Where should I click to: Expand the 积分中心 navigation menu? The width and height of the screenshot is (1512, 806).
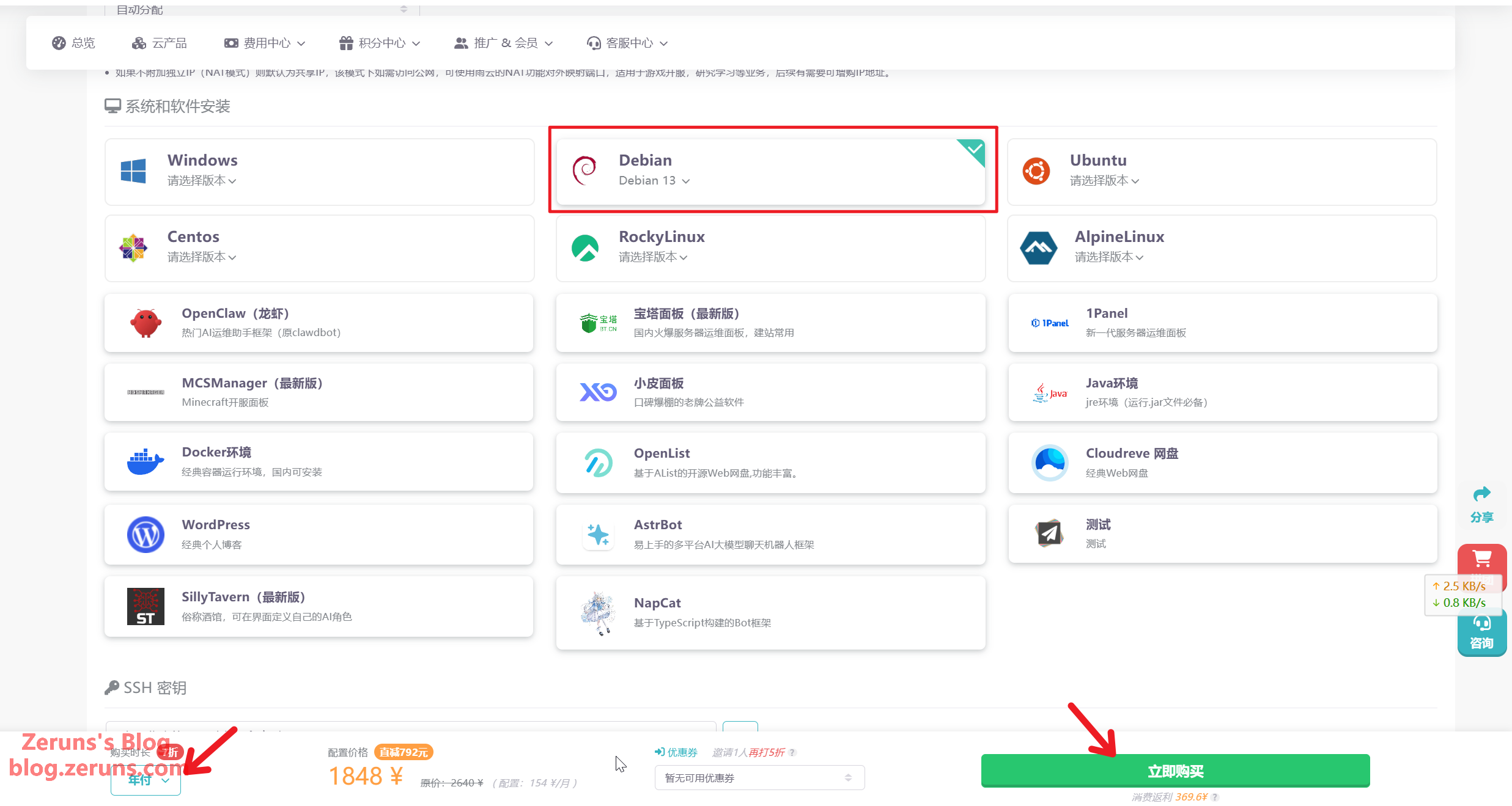pos(380,43)
